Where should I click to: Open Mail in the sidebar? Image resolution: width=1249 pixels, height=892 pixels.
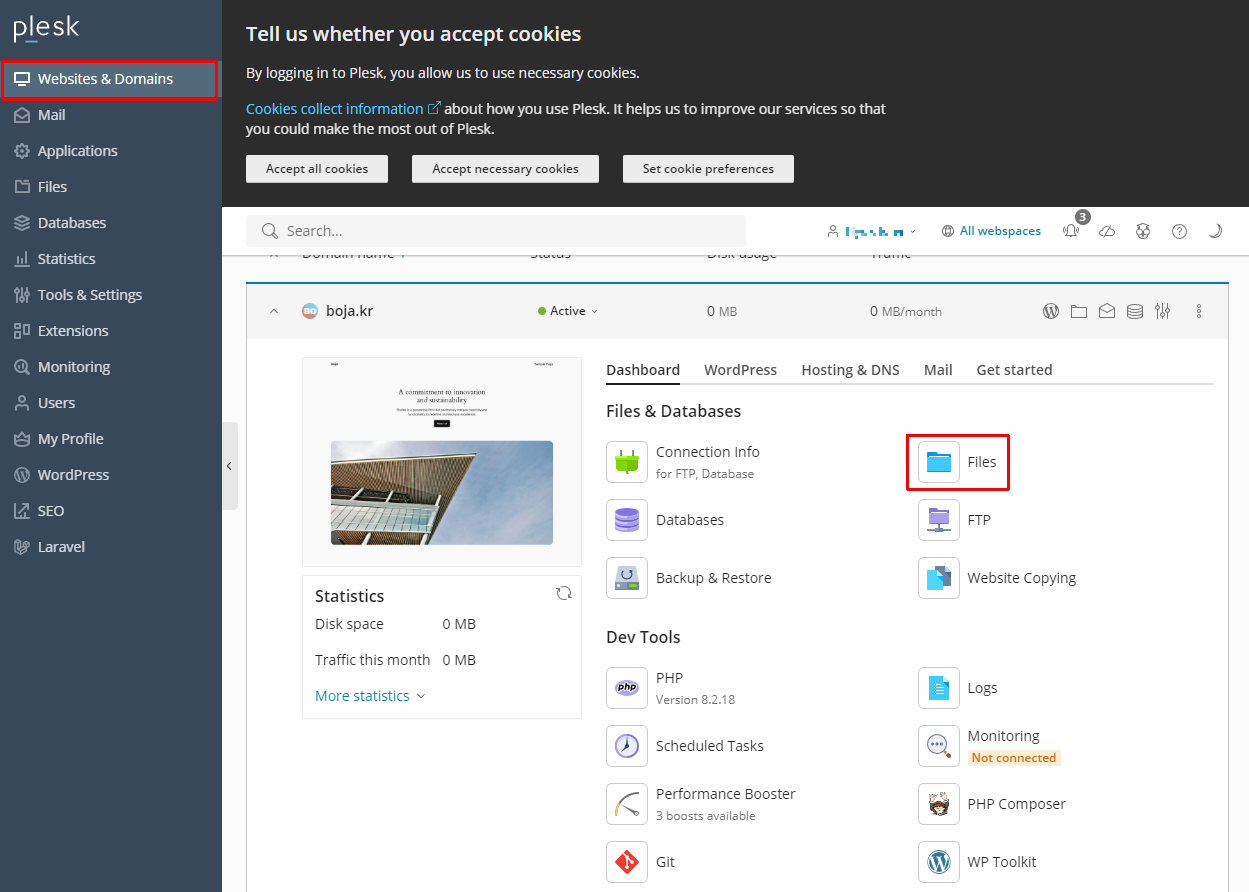pyautogui.click(x=110, y=115)
